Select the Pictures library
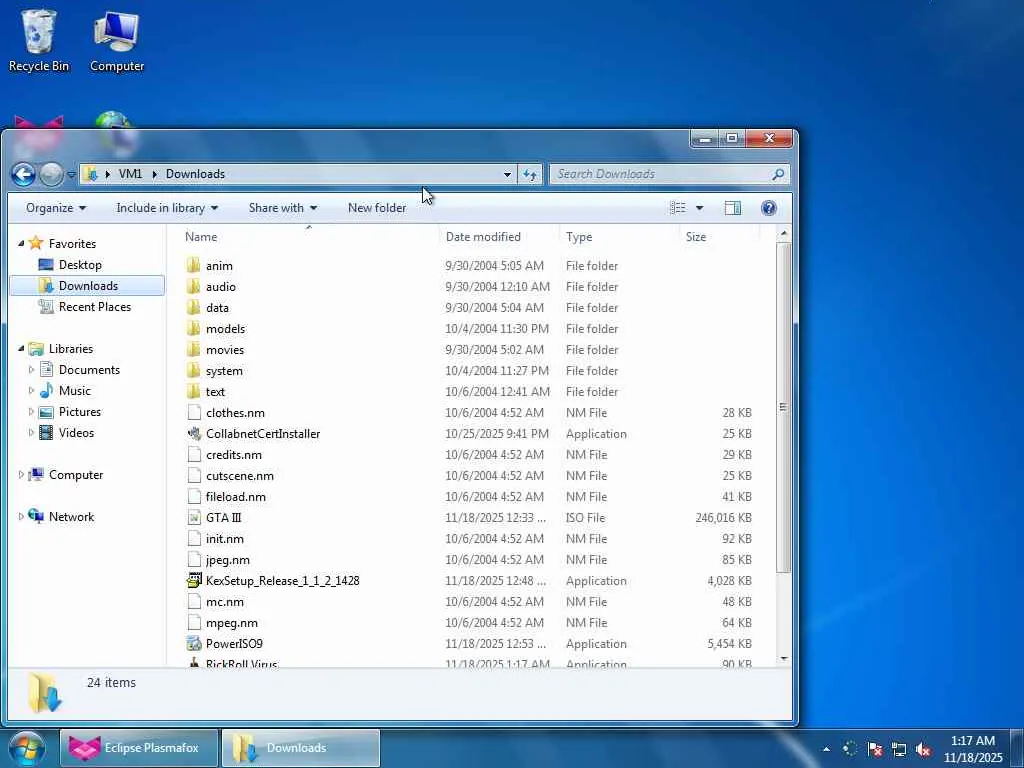 tap(80, 411)
